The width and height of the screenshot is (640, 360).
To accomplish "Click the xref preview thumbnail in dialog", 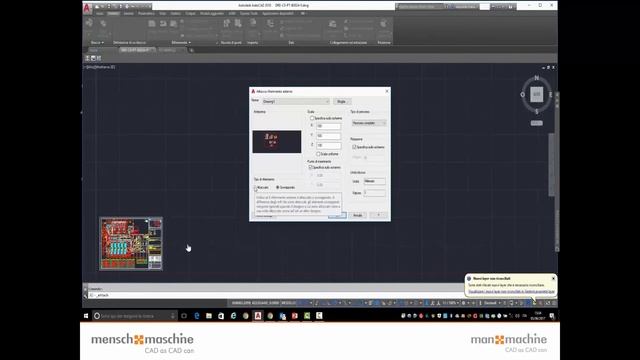I will [x=277, y=142].
